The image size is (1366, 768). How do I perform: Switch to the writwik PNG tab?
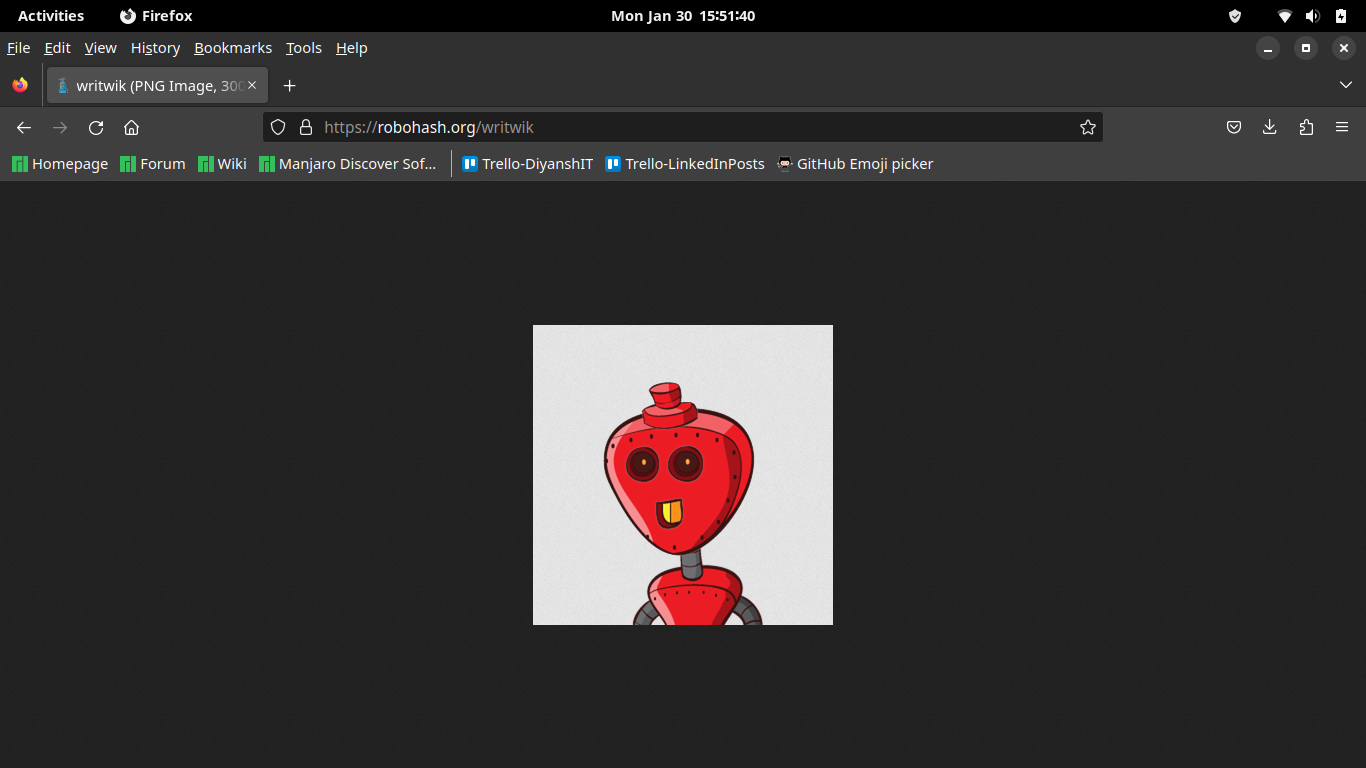point(150,86)
